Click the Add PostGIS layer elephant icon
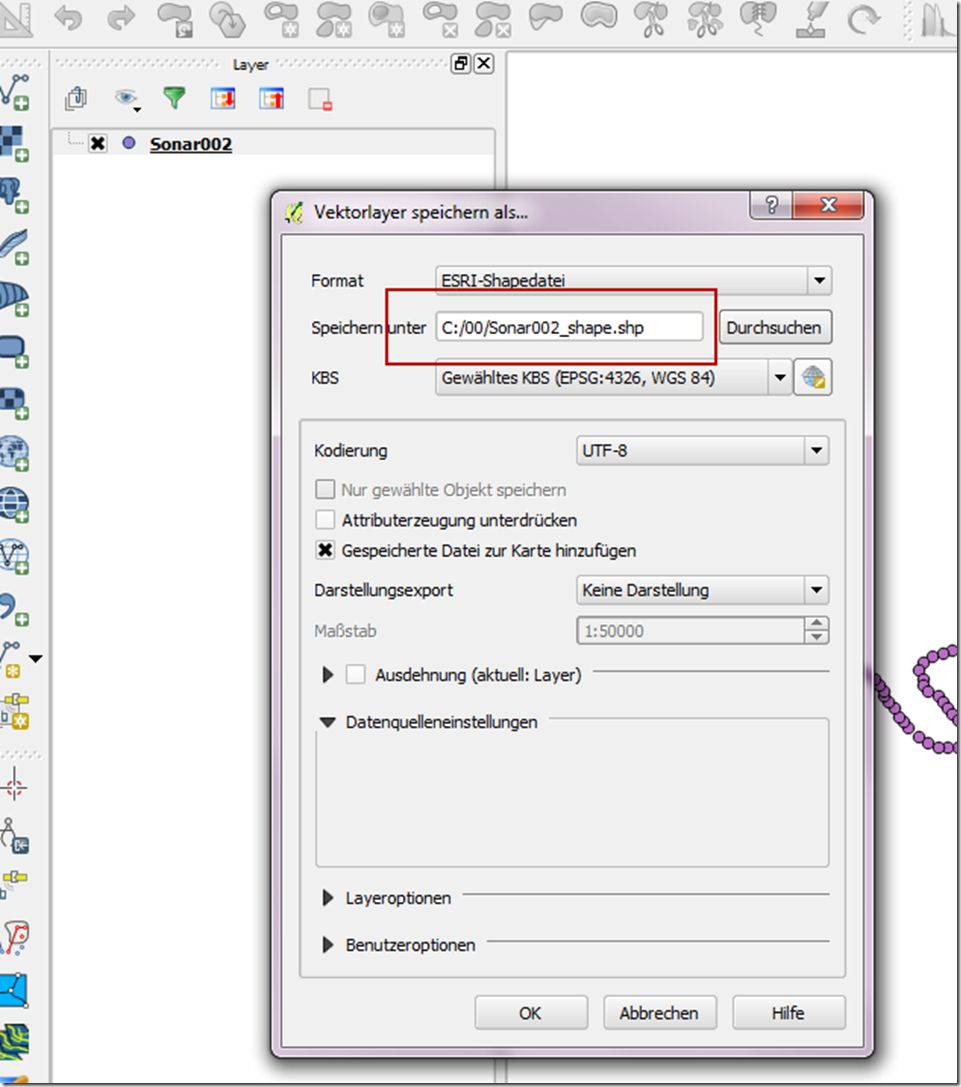Screen dimensions: 961x1087 pos(14,193)
